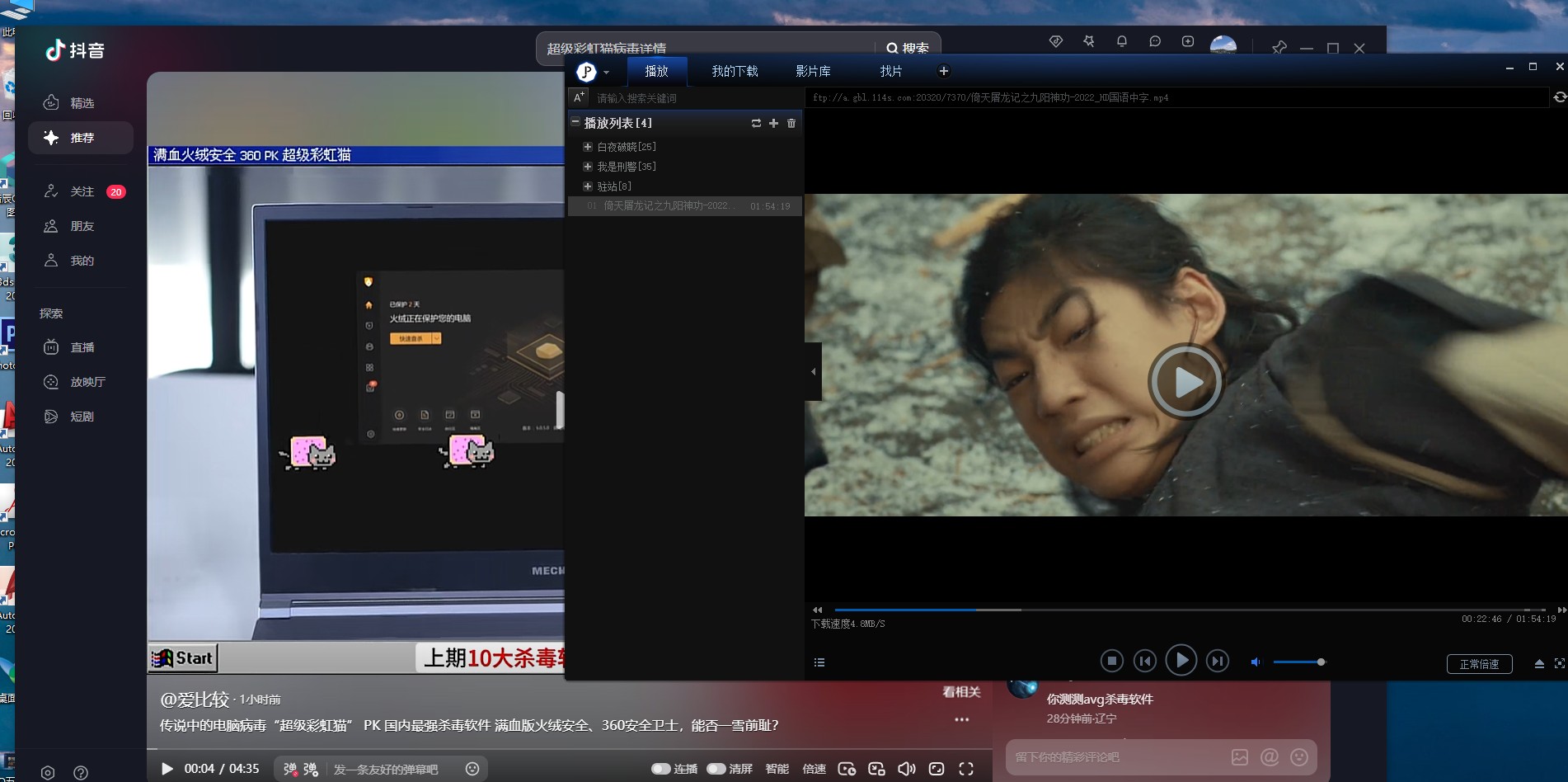The width and height of the screenshot is (1568, 782).
Task: Click 看相关 related videos button
Action: [x=961, y=692]
